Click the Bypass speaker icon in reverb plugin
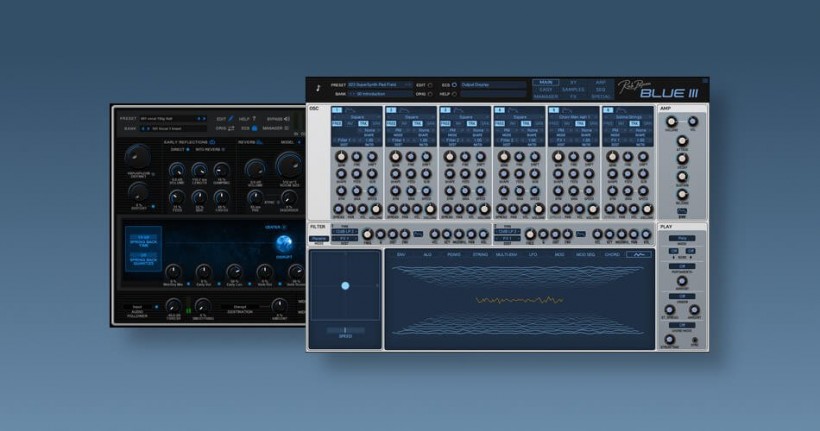 287,118
